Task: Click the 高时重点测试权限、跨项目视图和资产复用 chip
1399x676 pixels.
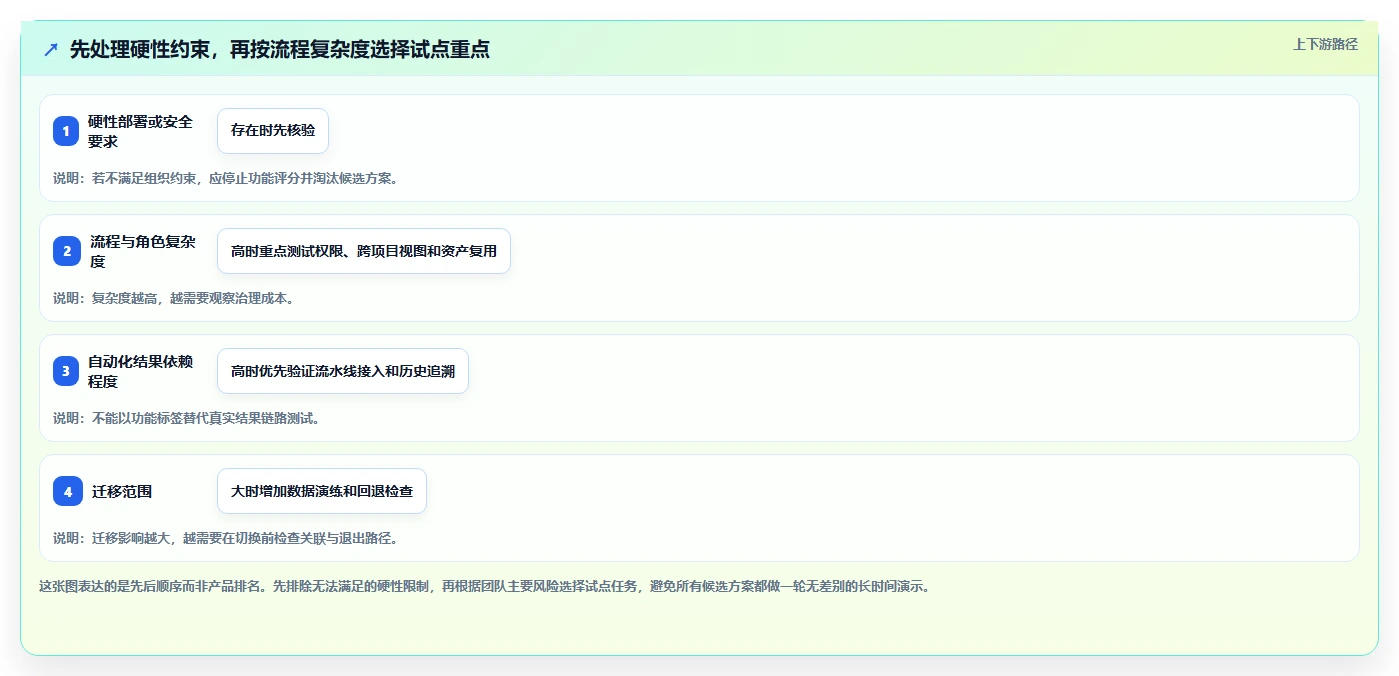Action: click(364, 251)
